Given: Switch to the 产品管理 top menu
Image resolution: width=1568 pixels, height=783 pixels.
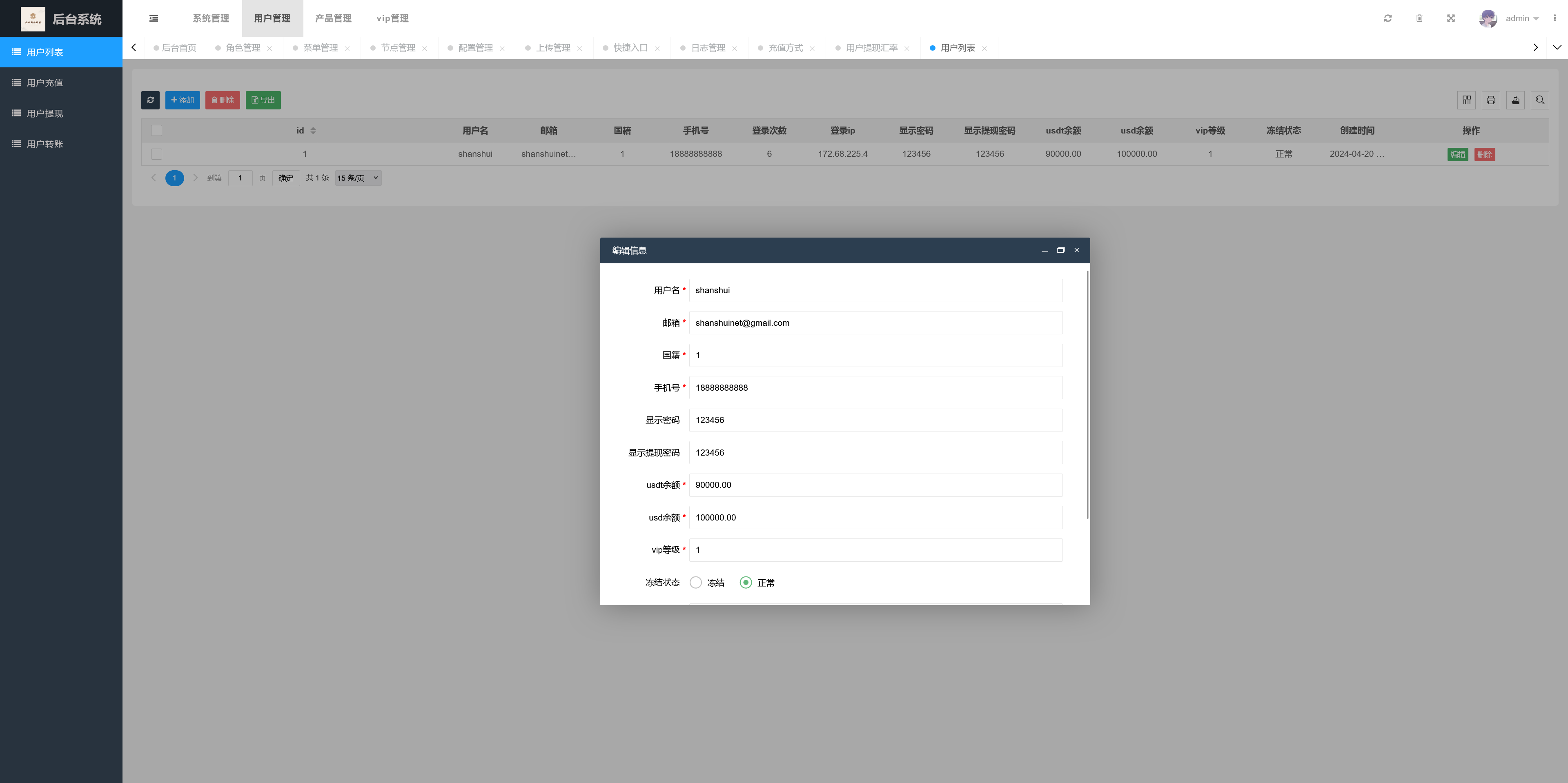Looking at the screenshot, I should pyautogui.click(x=333, y=18).
